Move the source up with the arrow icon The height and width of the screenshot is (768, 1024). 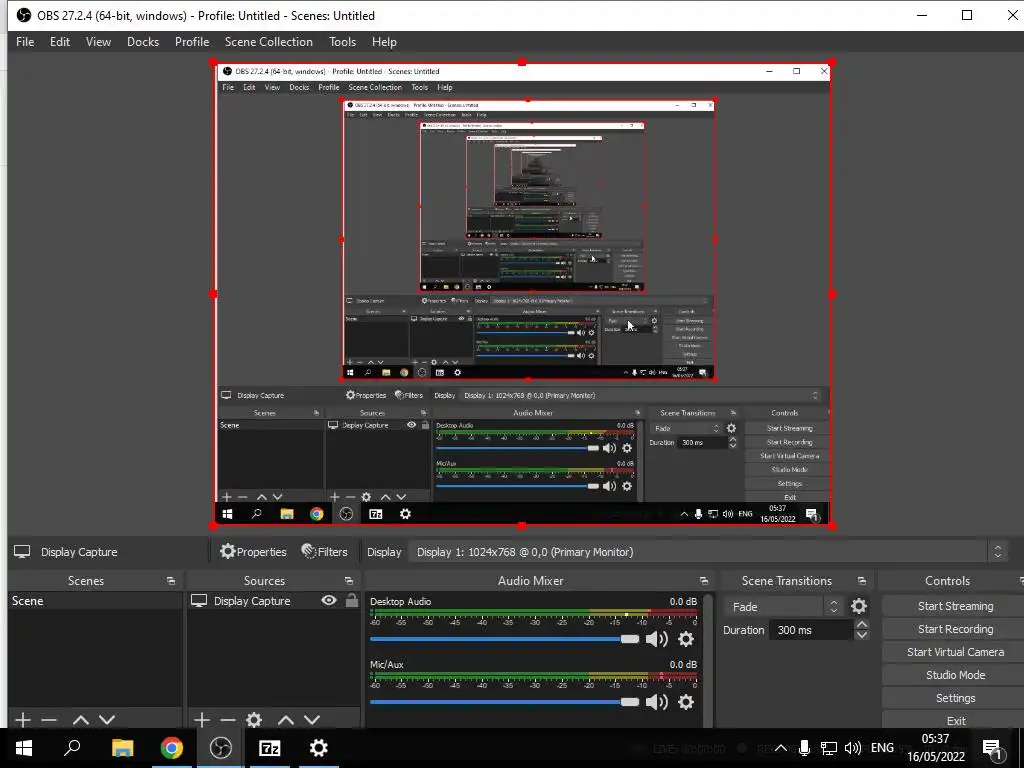286,720
